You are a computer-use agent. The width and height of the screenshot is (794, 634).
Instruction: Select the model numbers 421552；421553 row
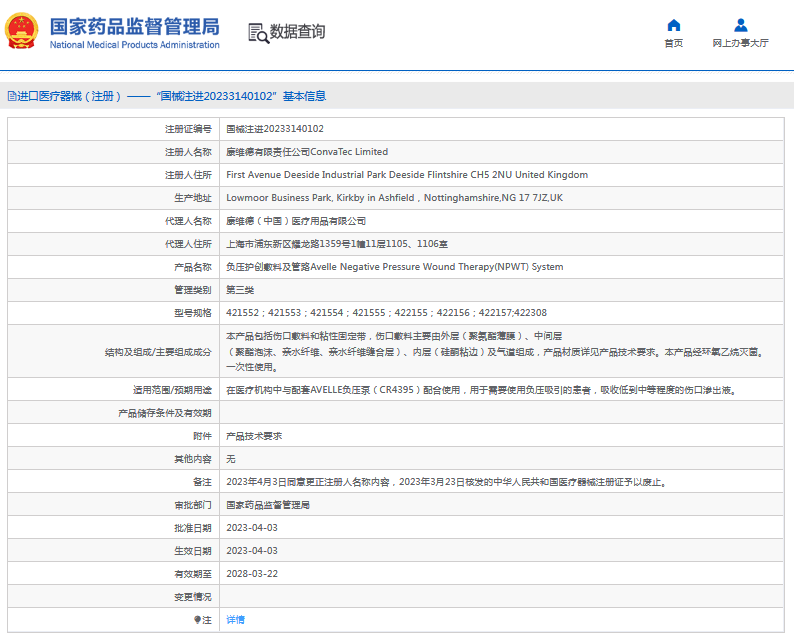coord(386,313)
